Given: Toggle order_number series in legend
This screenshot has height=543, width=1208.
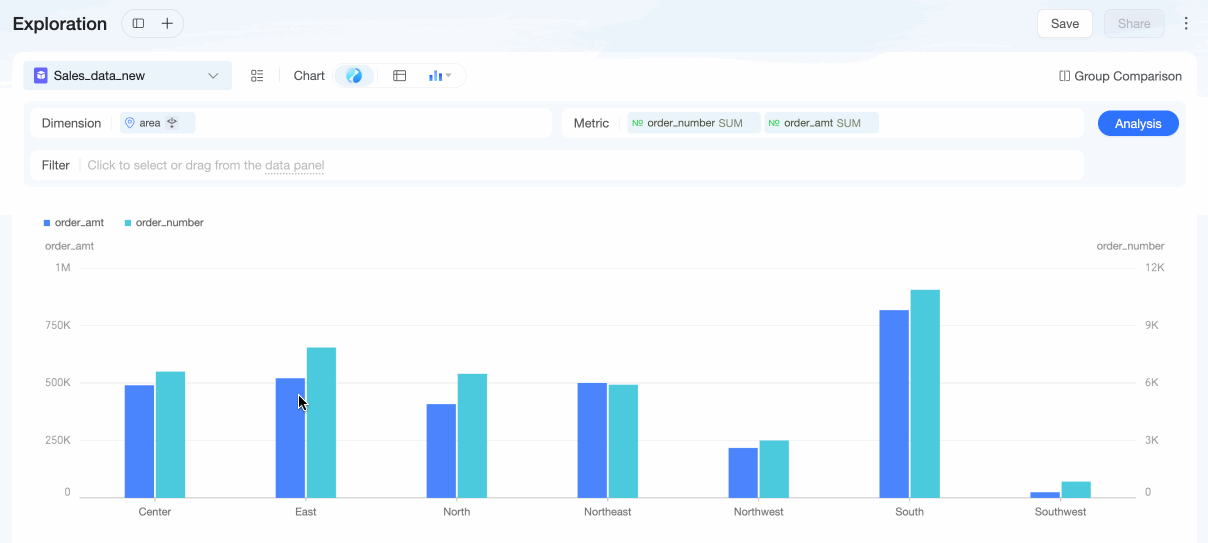Looking at the screenshot, I should click(x=164, y=223).
